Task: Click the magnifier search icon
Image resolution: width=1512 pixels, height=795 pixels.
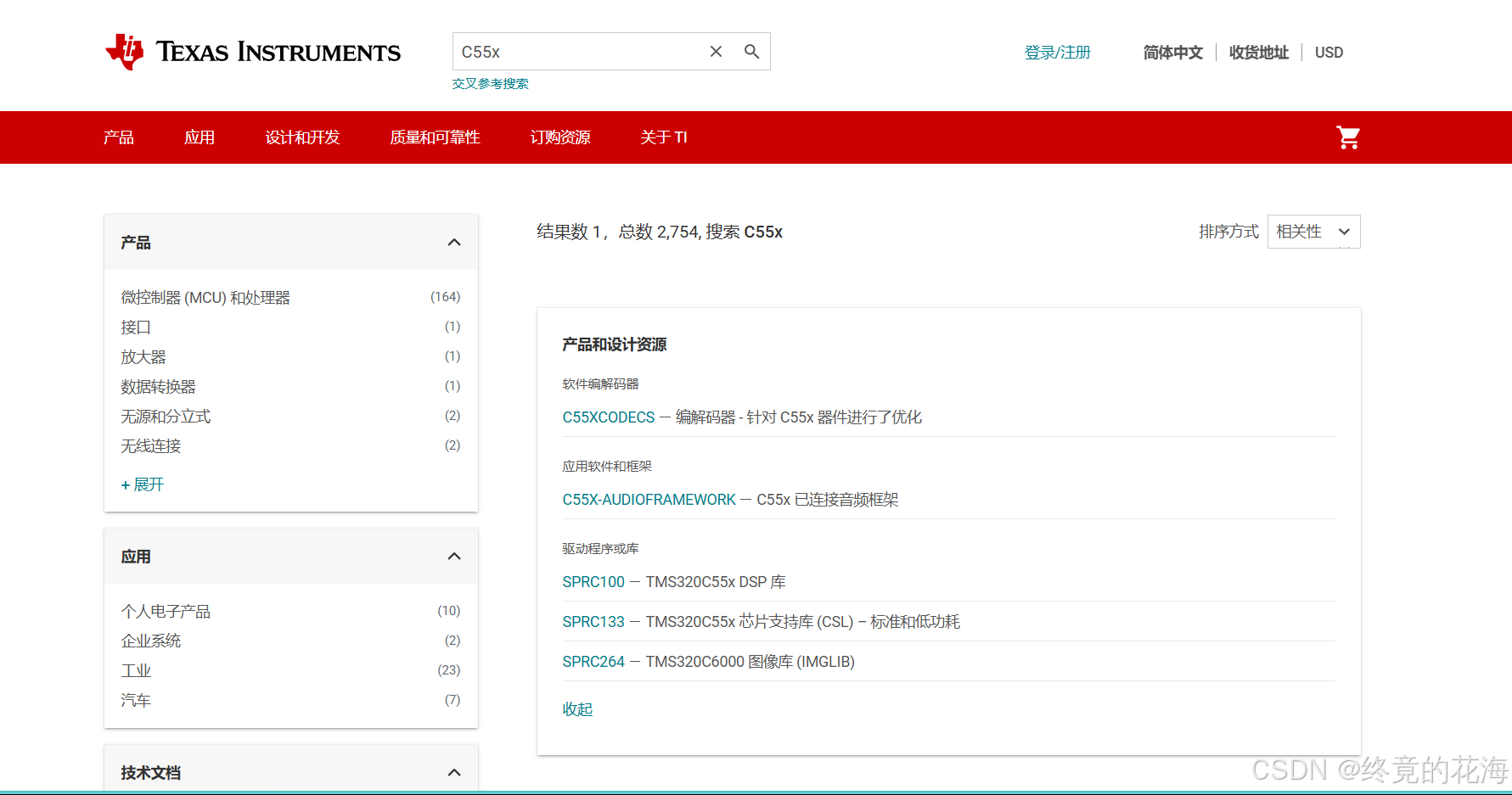Action: click(751, 52)
